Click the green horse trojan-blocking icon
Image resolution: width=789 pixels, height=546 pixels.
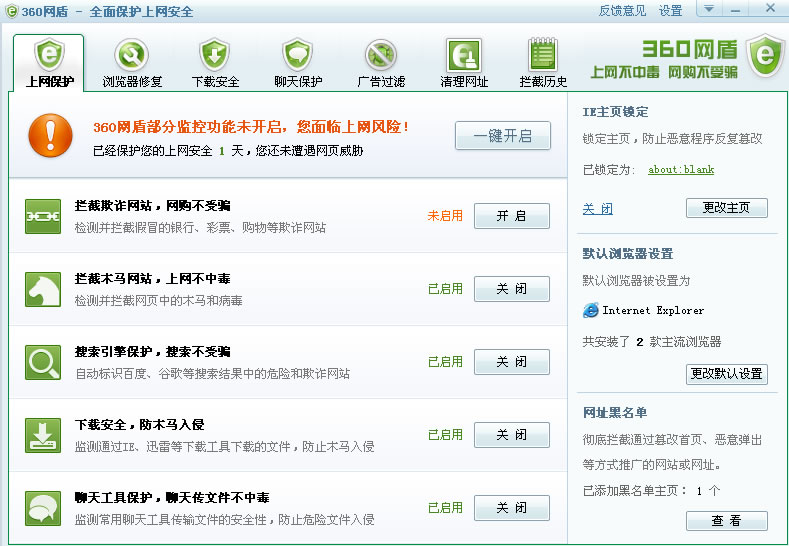pyautogui.click(x=43, y=289)
